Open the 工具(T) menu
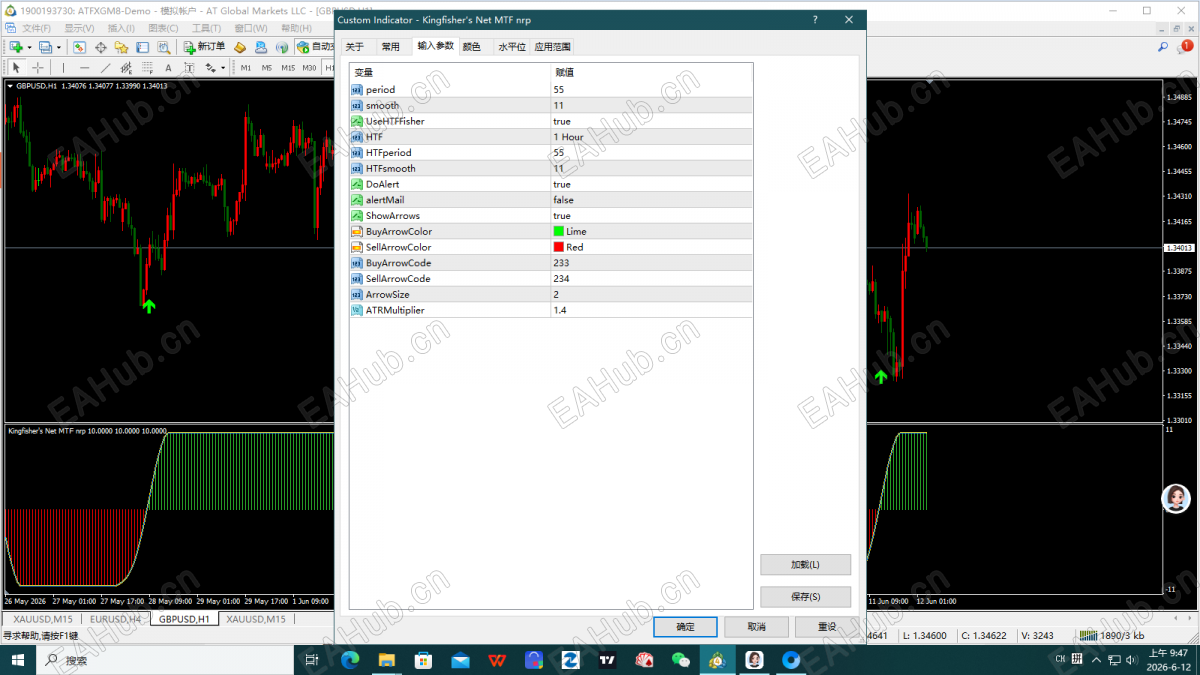Screen dimensions: 1200x675 [206, 28]
